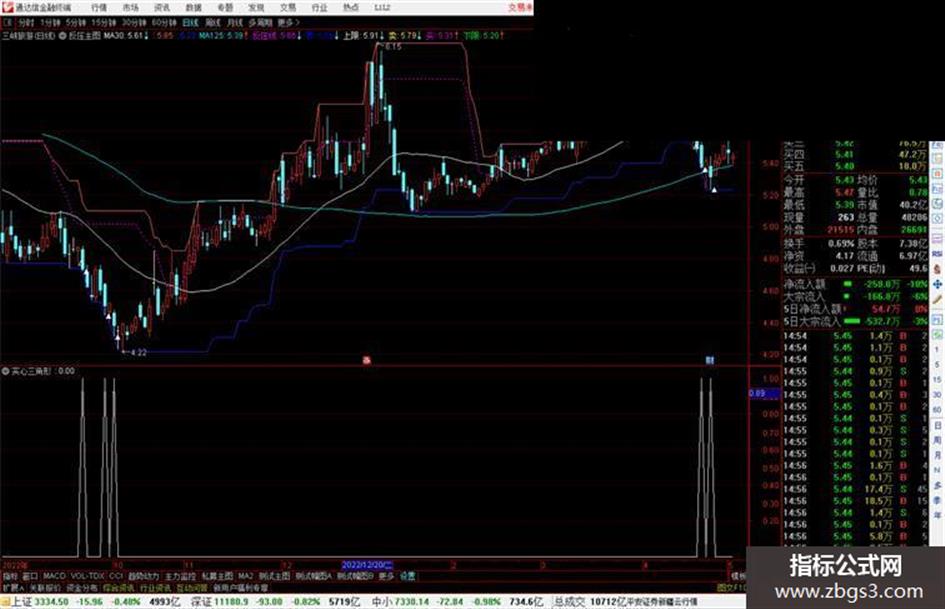The width and height of the screenshot is (945, 609).
Task: Open the 热点 menu
Action: pos(351,7)
